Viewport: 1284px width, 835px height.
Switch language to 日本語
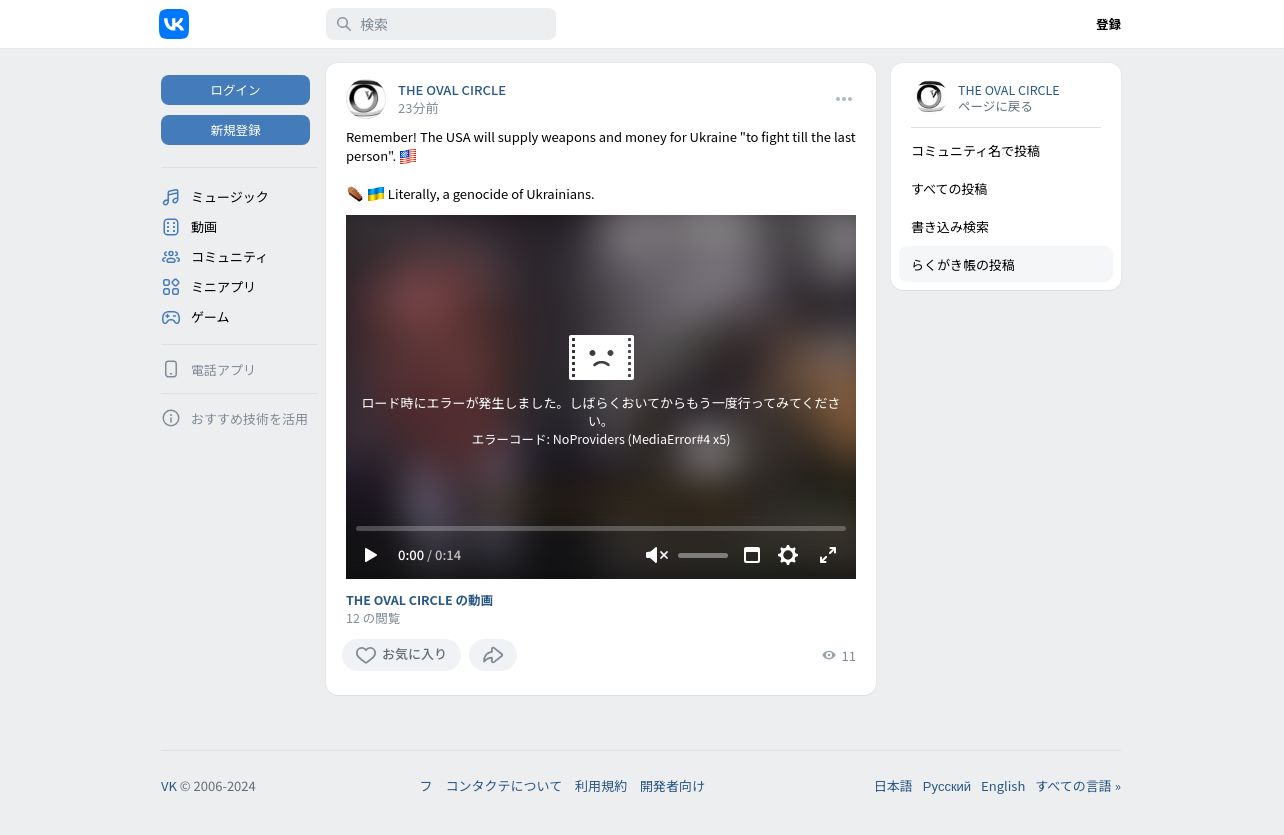893,786
